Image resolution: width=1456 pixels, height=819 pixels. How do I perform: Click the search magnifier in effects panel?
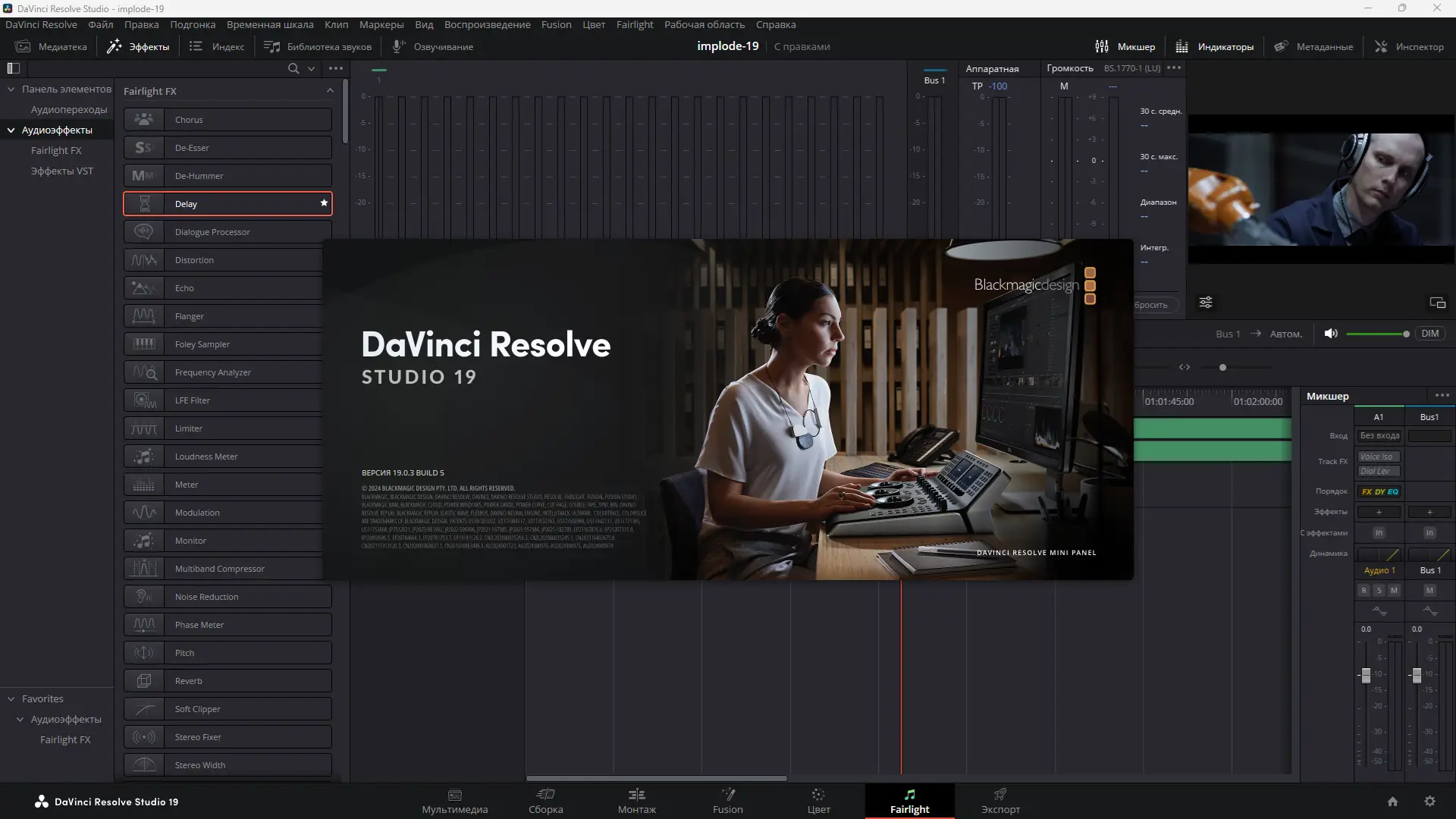(x=293, y=68)
